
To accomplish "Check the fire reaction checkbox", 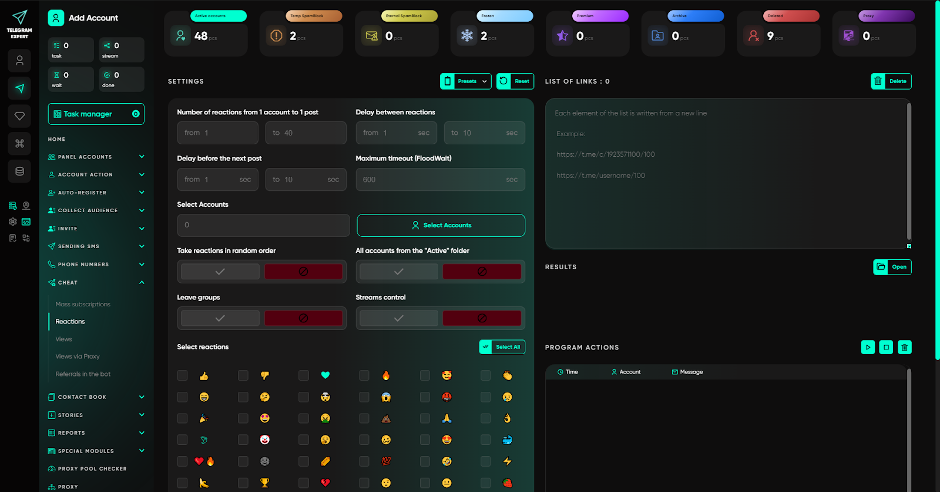I will [364, 376].
